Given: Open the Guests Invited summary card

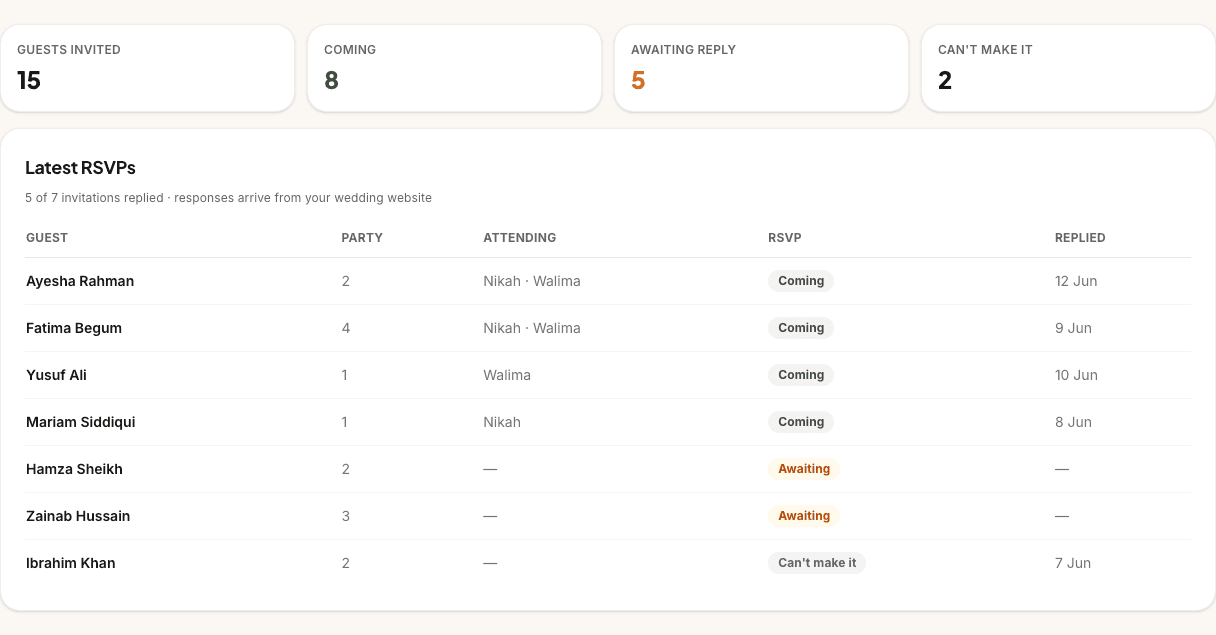Looking at the screenshot, I should [147, 68].
